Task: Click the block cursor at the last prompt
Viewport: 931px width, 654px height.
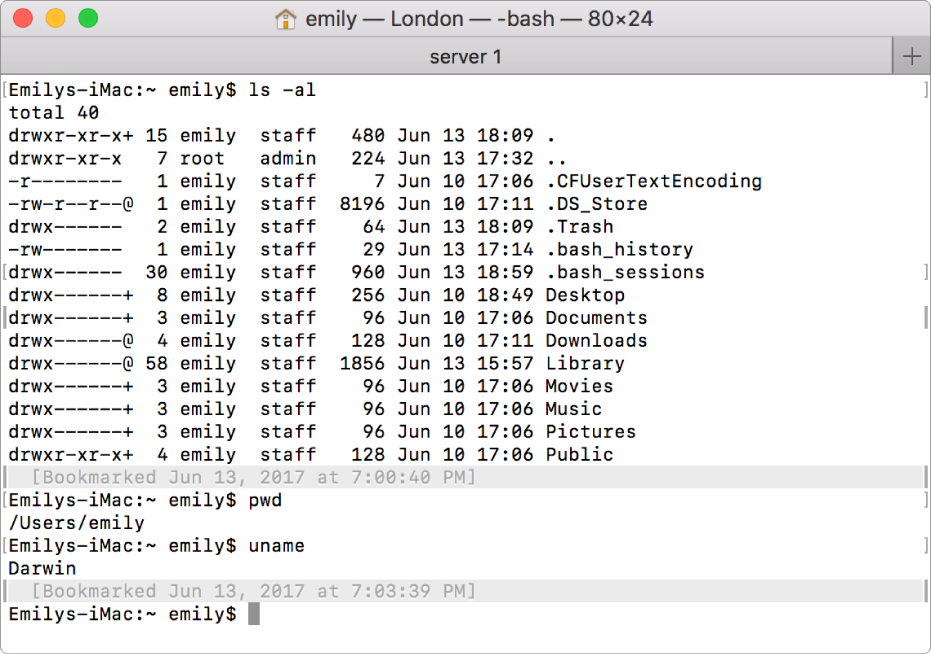Action: (254, 614)
